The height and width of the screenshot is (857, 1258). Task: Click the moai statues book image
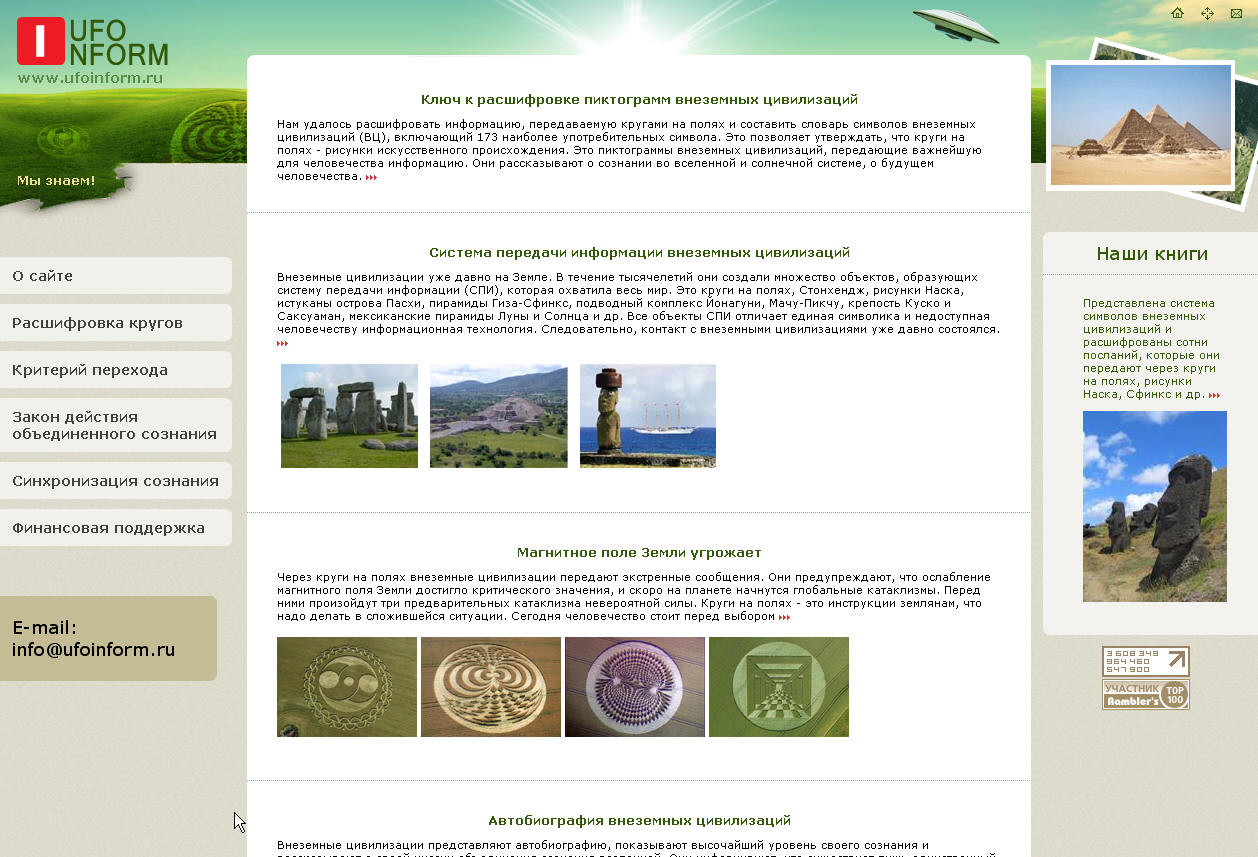pos(1155,506)
